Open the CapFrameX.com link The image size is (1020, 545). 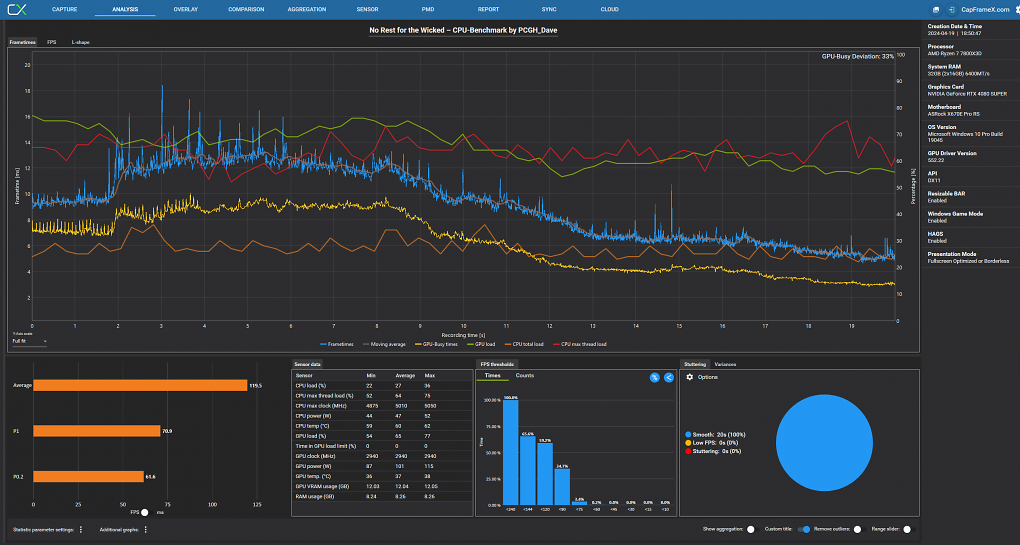click(x=985, y=10)
